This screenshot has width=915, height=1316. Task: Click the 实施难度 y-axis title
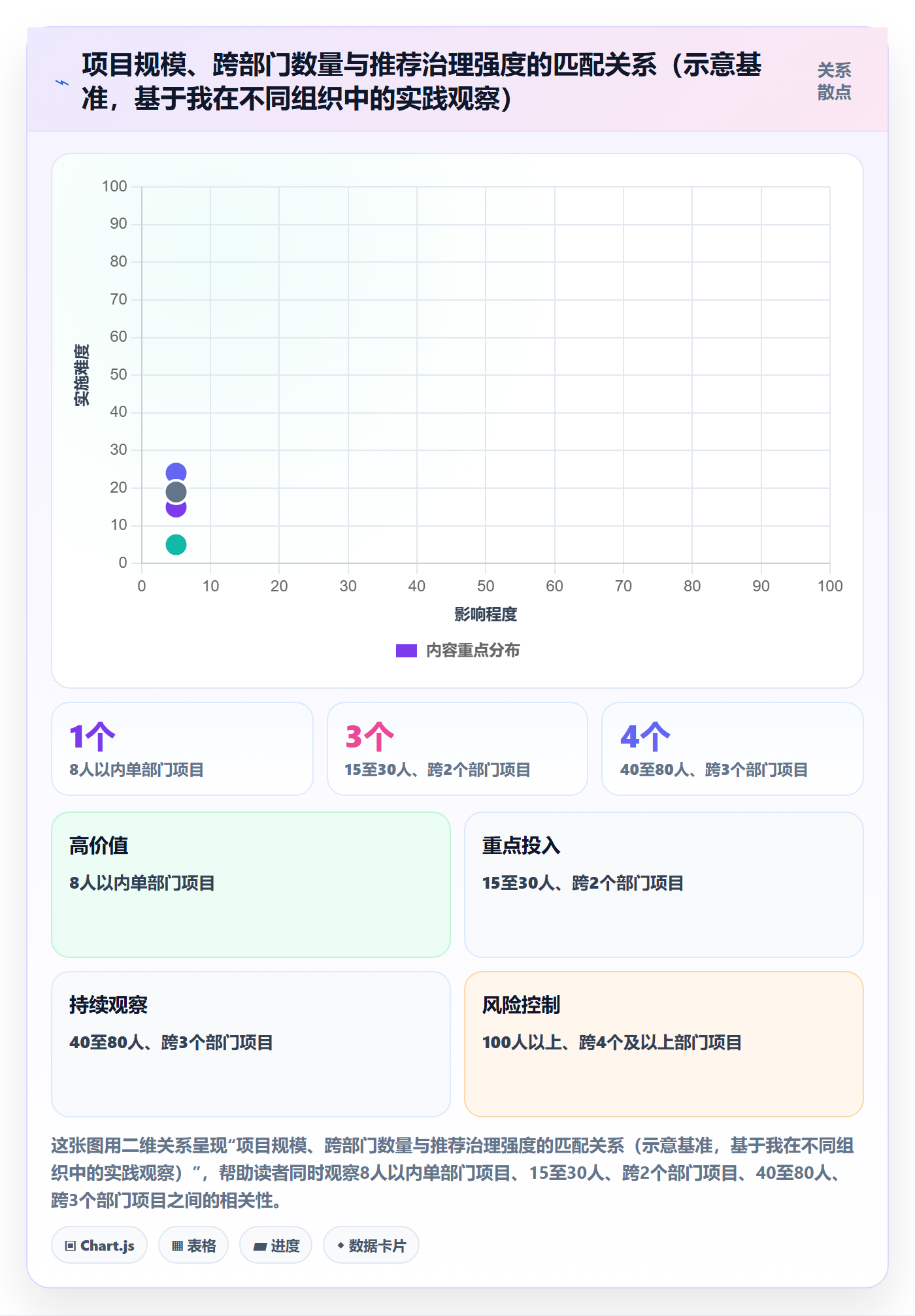click(x=82, y=375)
